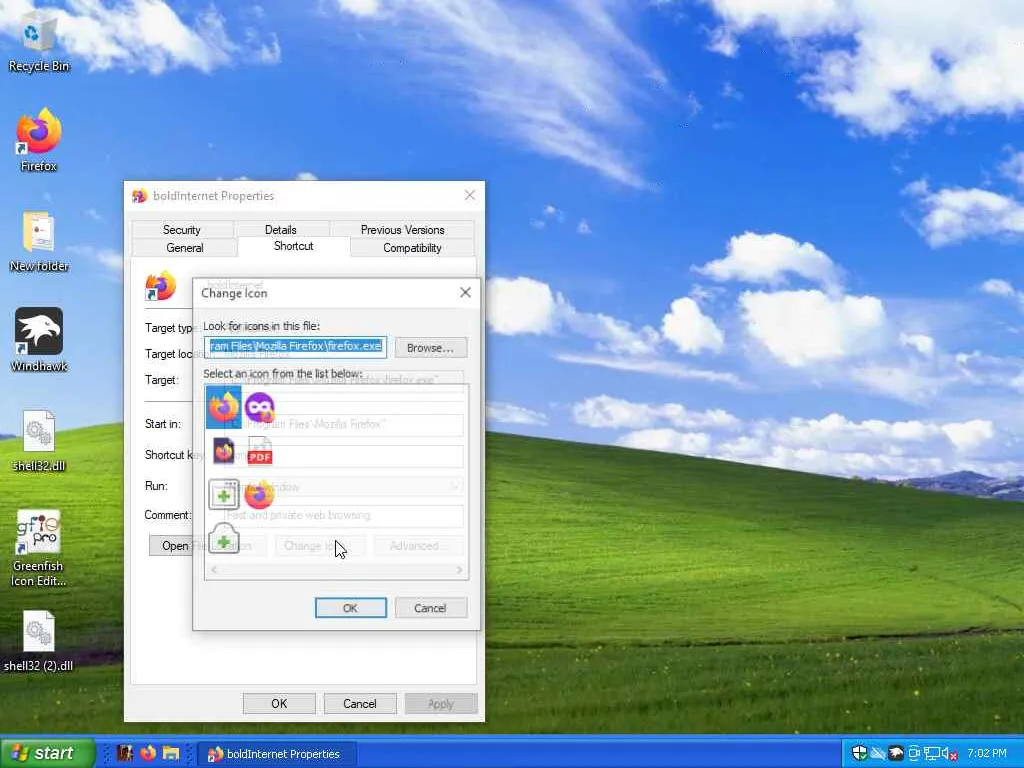Screen dimensions: 1024x768
Task: Click muted volume speaker tray icon
Action: click(x=950, y=754)
